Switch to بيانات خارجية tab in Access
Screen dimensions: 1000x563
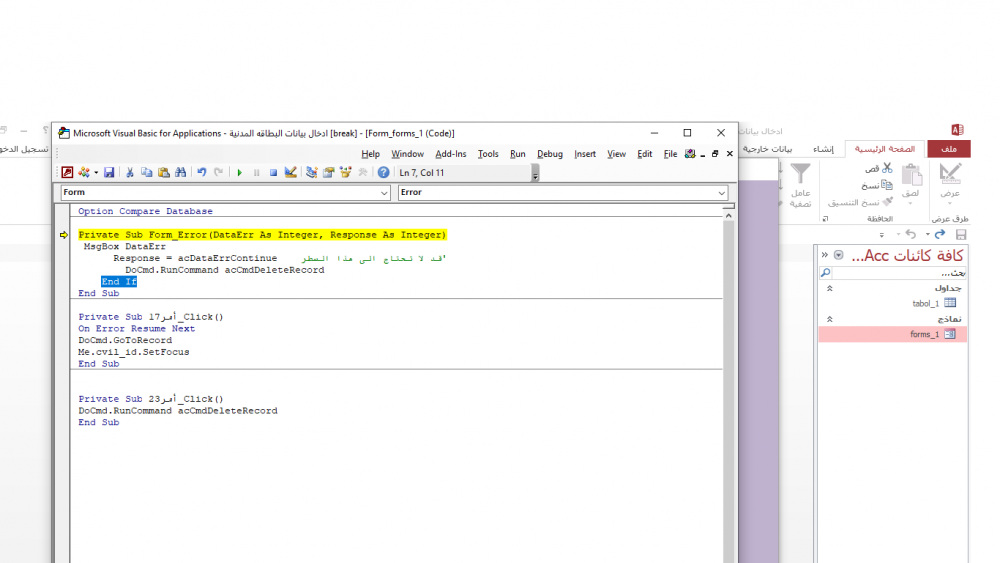click(767, 149)
